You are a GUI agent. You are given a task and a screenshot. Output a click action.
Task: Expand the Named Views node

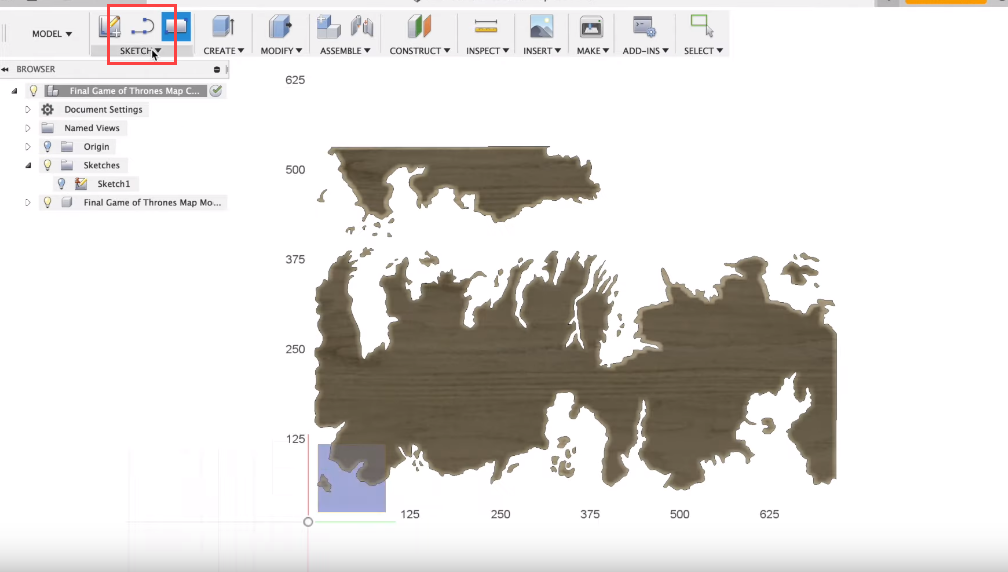point(28,128)
